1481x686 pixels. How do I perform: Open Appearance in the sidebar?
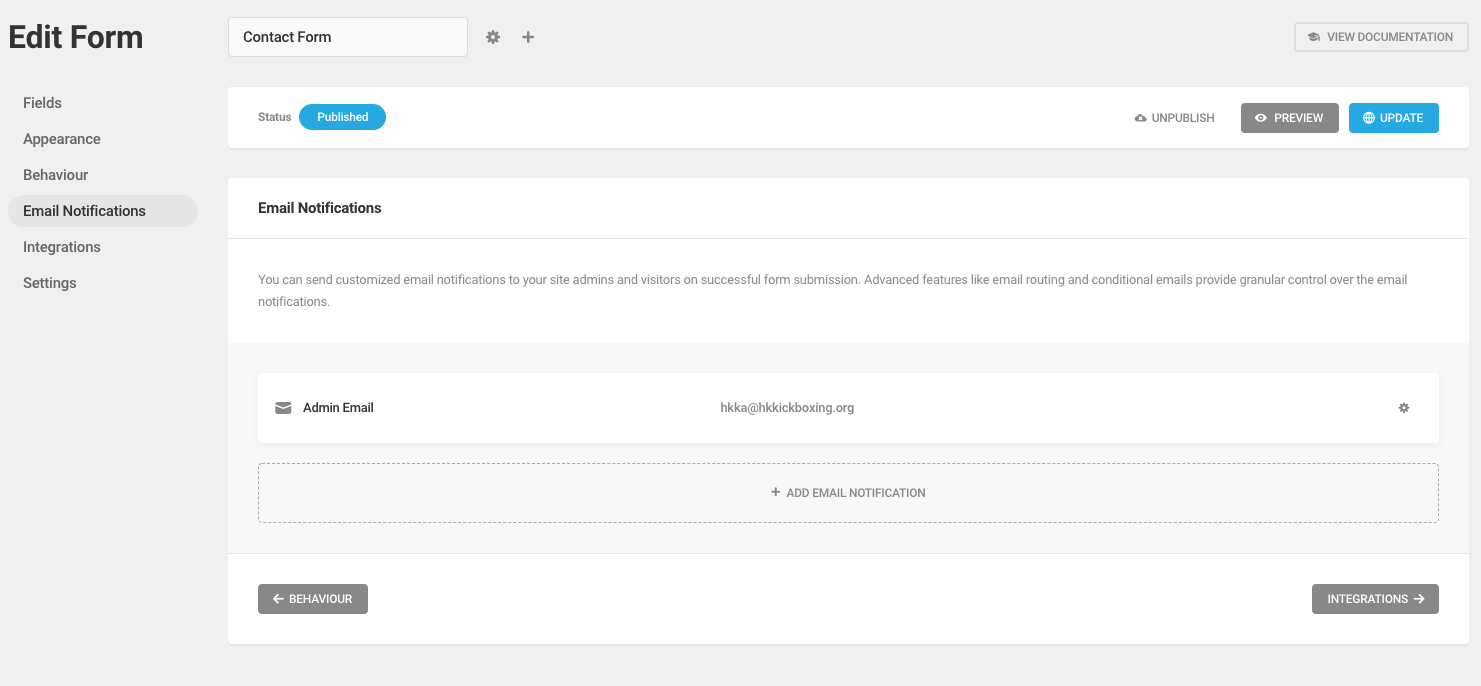(62, 139)
